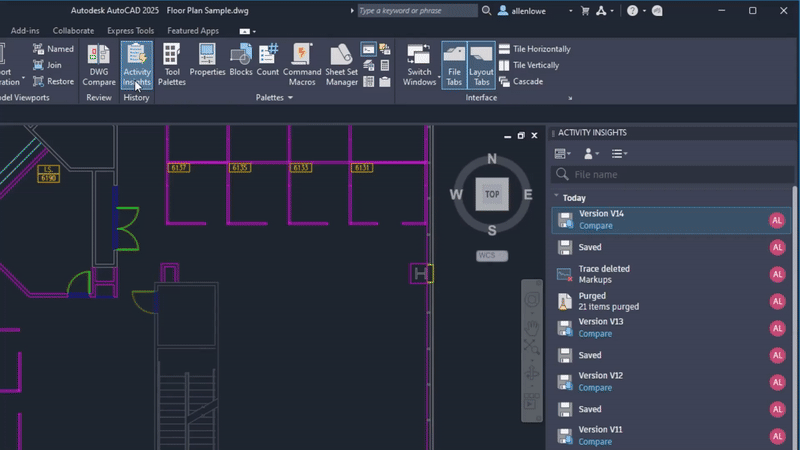800x450 pixels.
Task: Select Pan hand tool in navigation bar
Action: point(532,326)
